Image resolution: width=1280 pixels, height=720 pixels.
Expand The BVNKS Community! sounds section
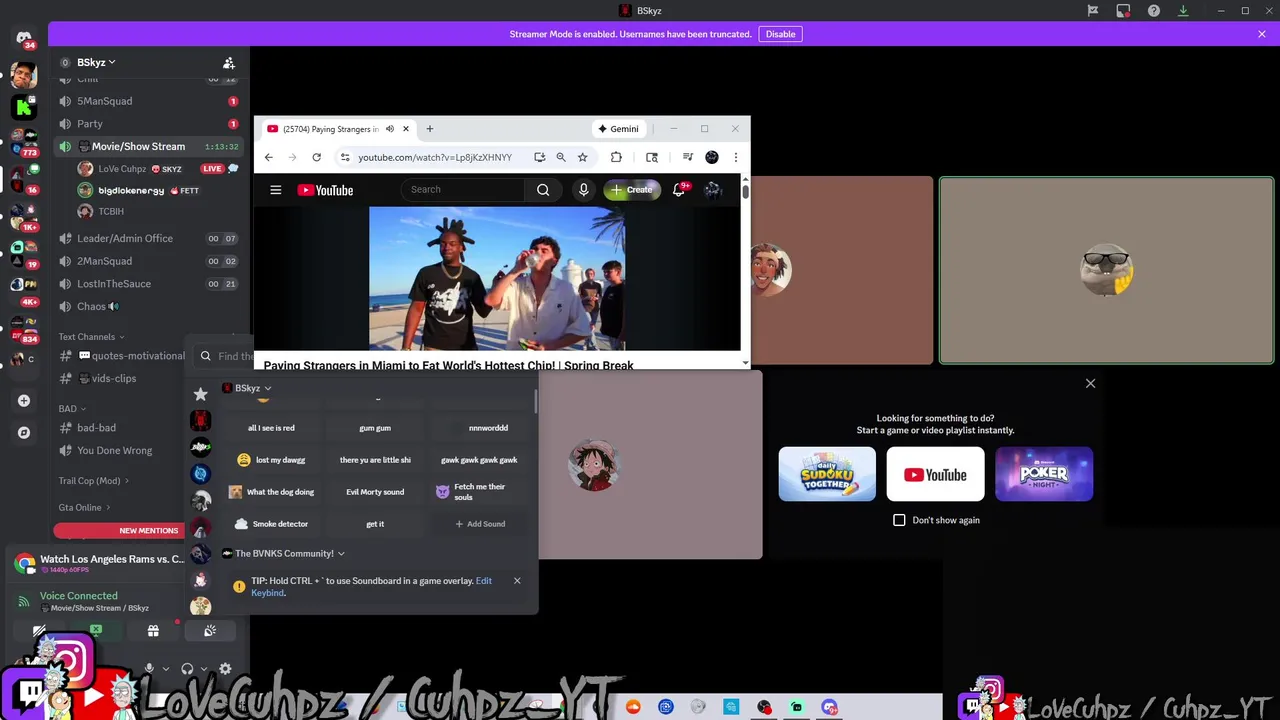click(283, 553)
